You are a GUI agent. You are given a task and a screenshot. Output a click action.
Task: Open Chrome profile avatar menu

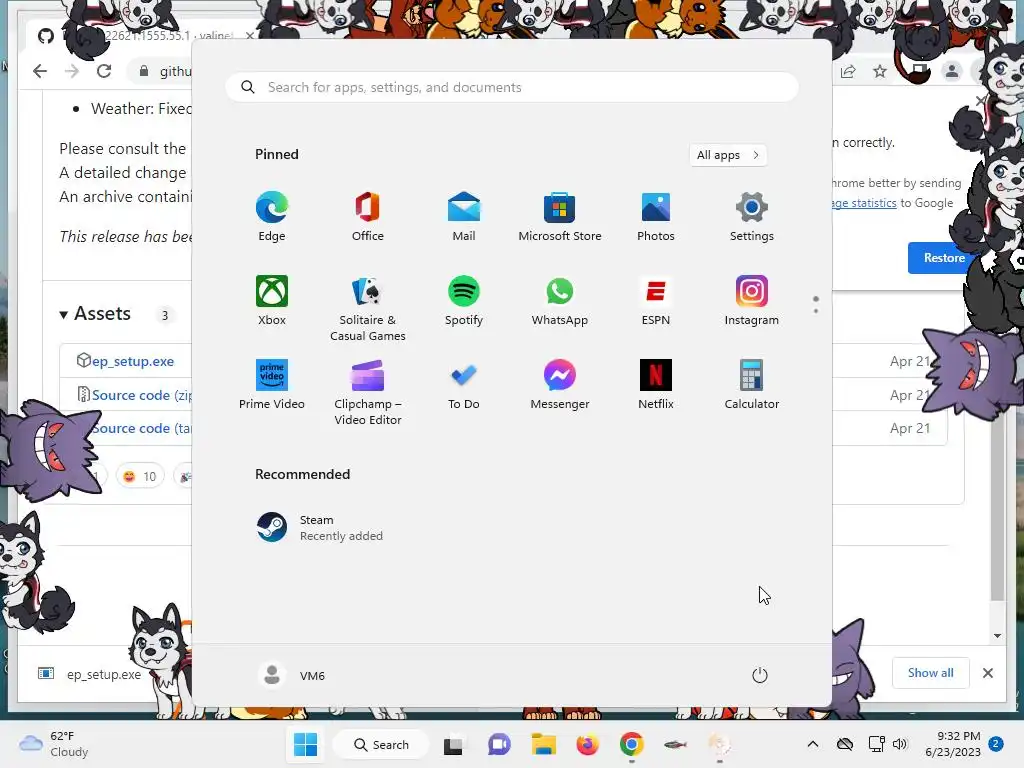(952, 71)
